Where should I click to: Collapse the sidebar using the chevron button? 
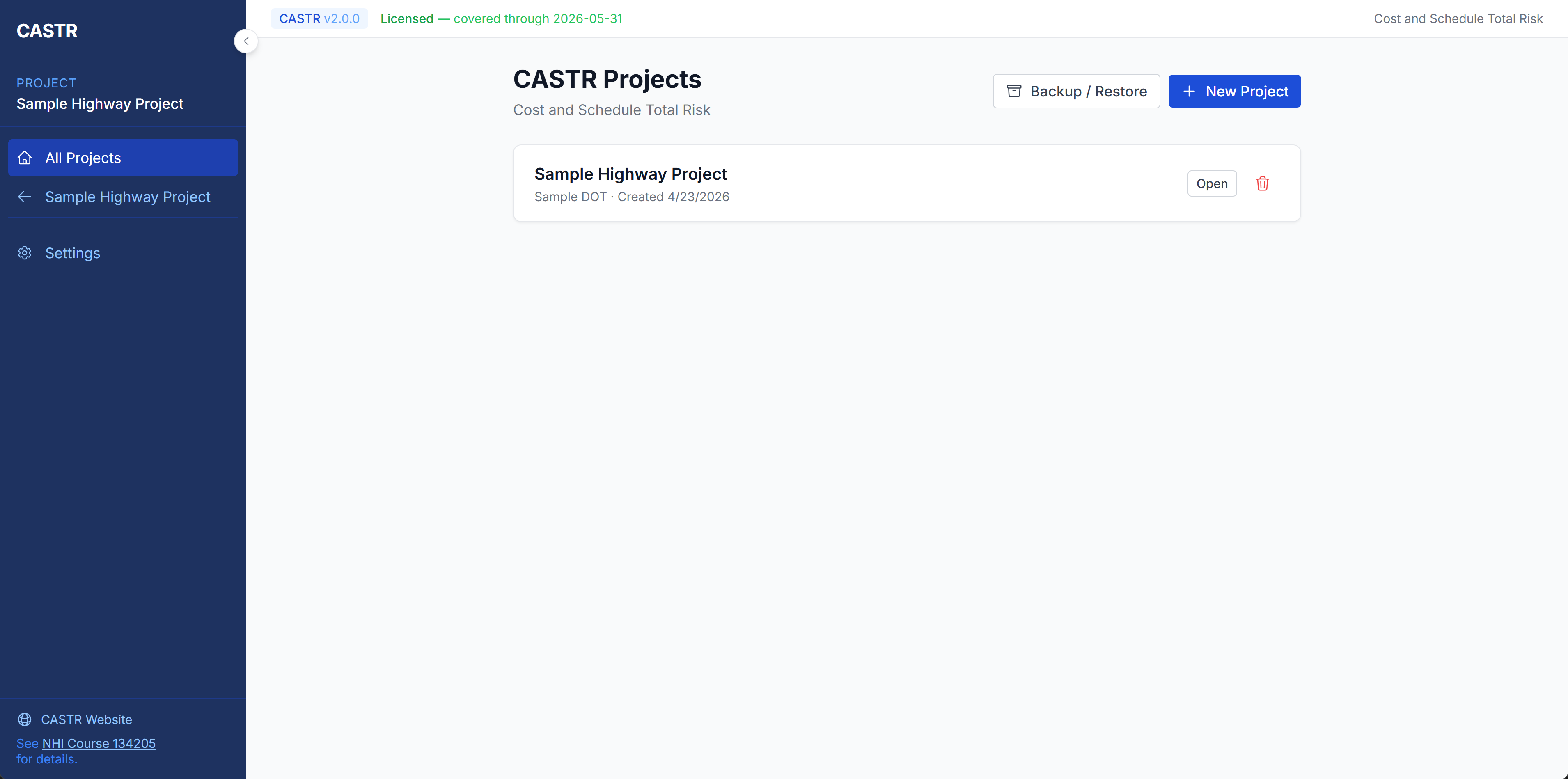tap(246, 41)
